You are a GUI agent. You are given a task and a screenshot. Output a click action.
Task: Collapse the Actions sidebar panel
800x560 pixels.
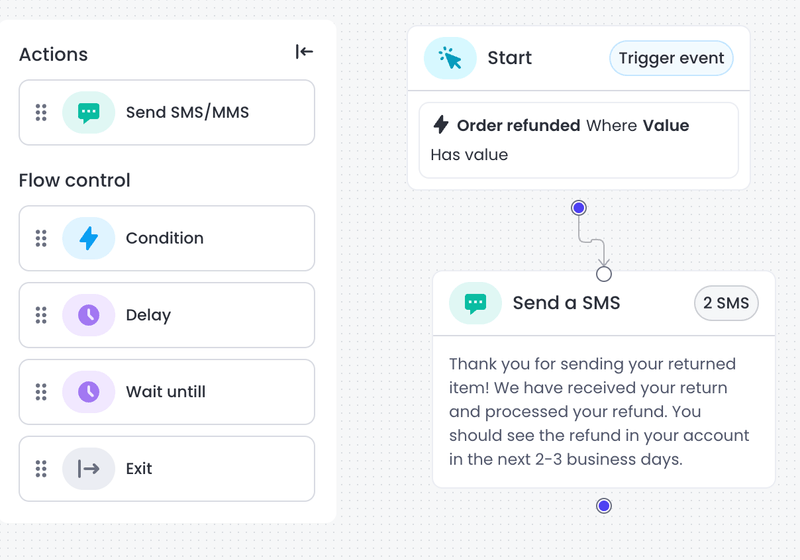coord(305,52)
